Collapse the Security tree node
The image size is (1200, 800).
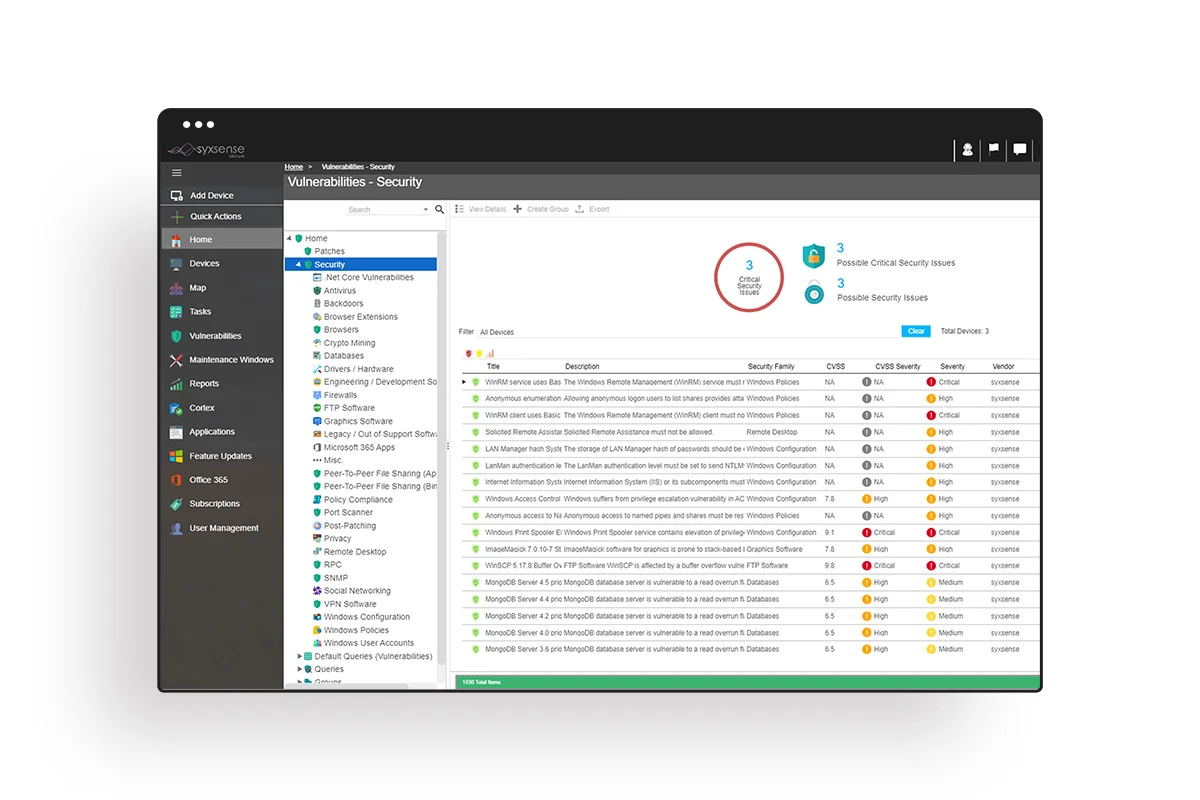[298, 264]
